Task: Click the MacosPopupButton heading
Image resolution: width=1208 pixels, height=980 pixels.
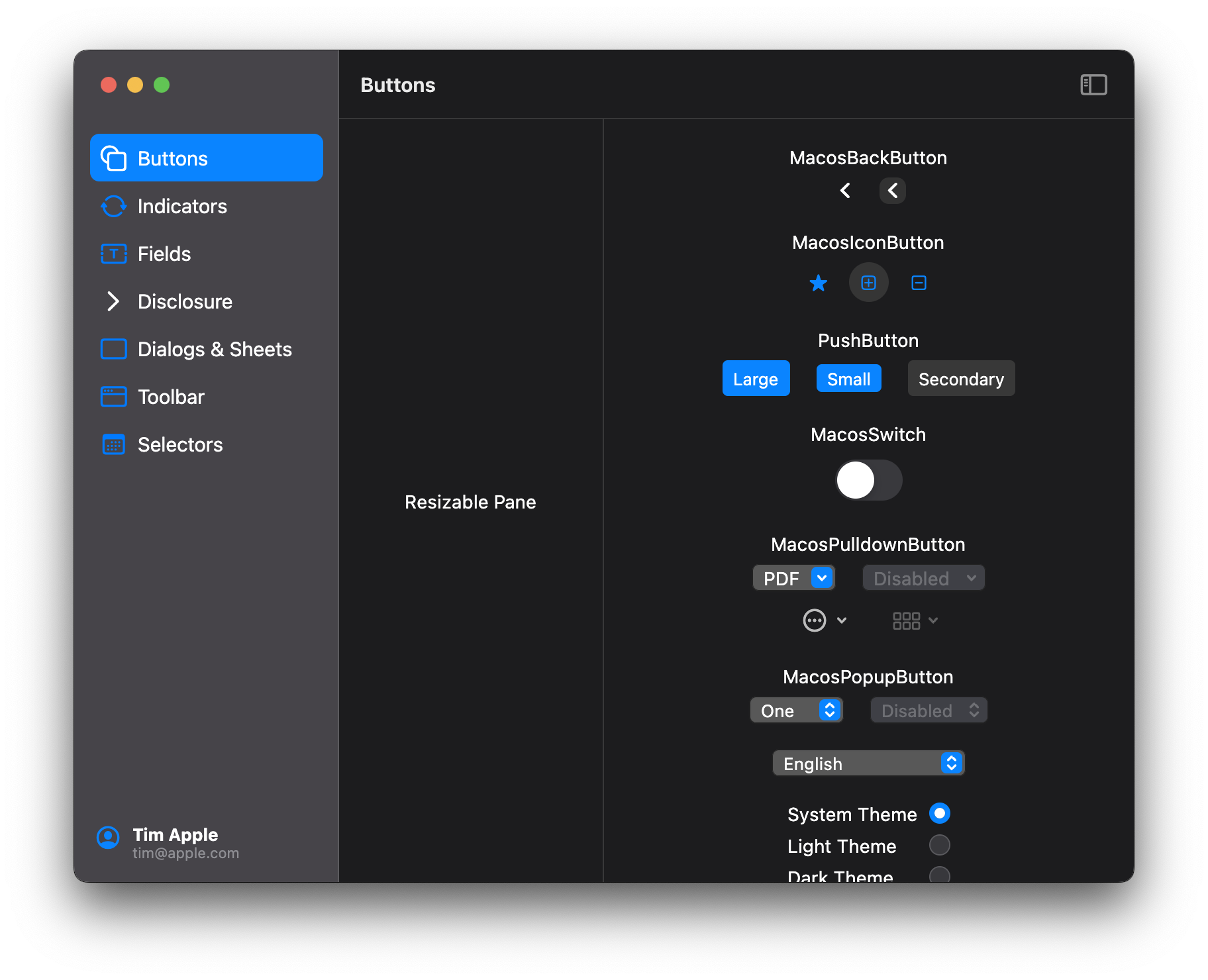Action: 868,677
